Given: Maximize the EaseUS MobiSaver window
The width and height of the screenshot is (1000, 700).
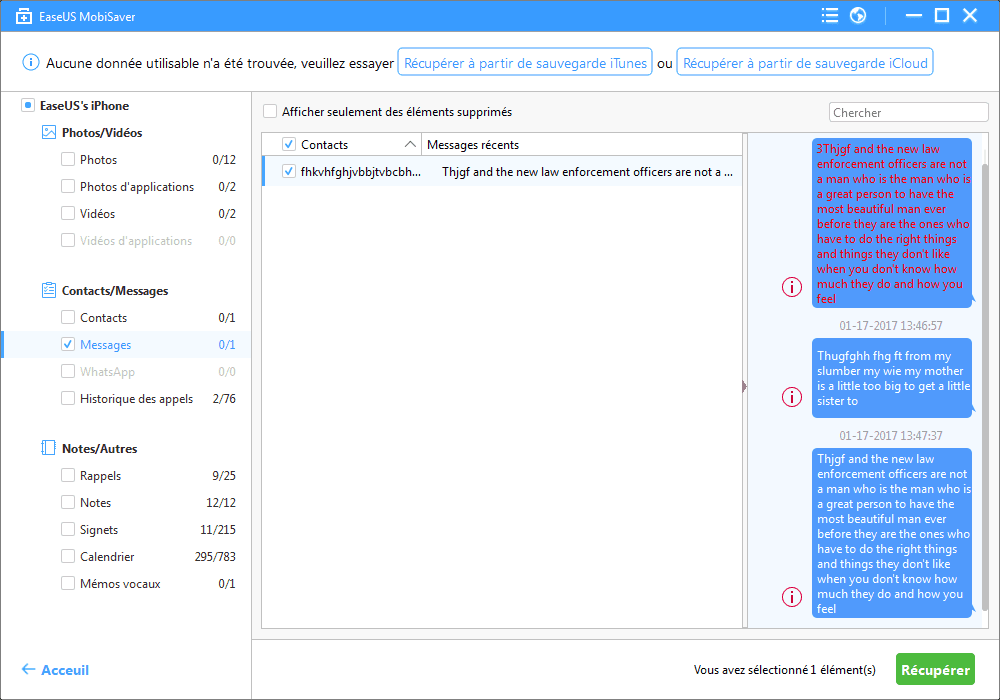Looking at the screenshot, I should click(x=942, y=15).
